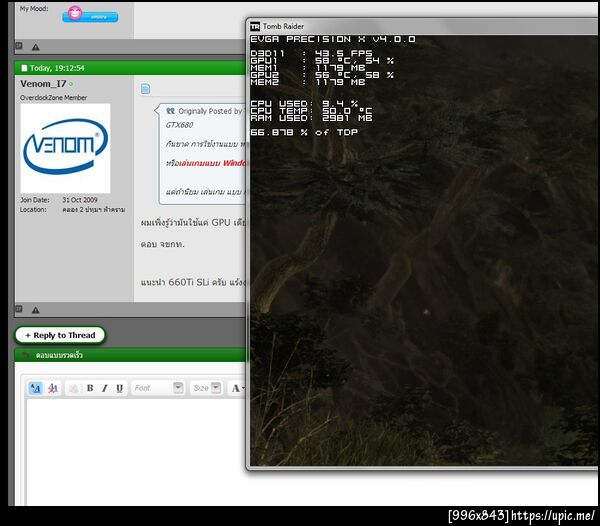Viewport: 600px width, 526px height.
Task: Click the Venom avatar image
Action: coord(65,148)
